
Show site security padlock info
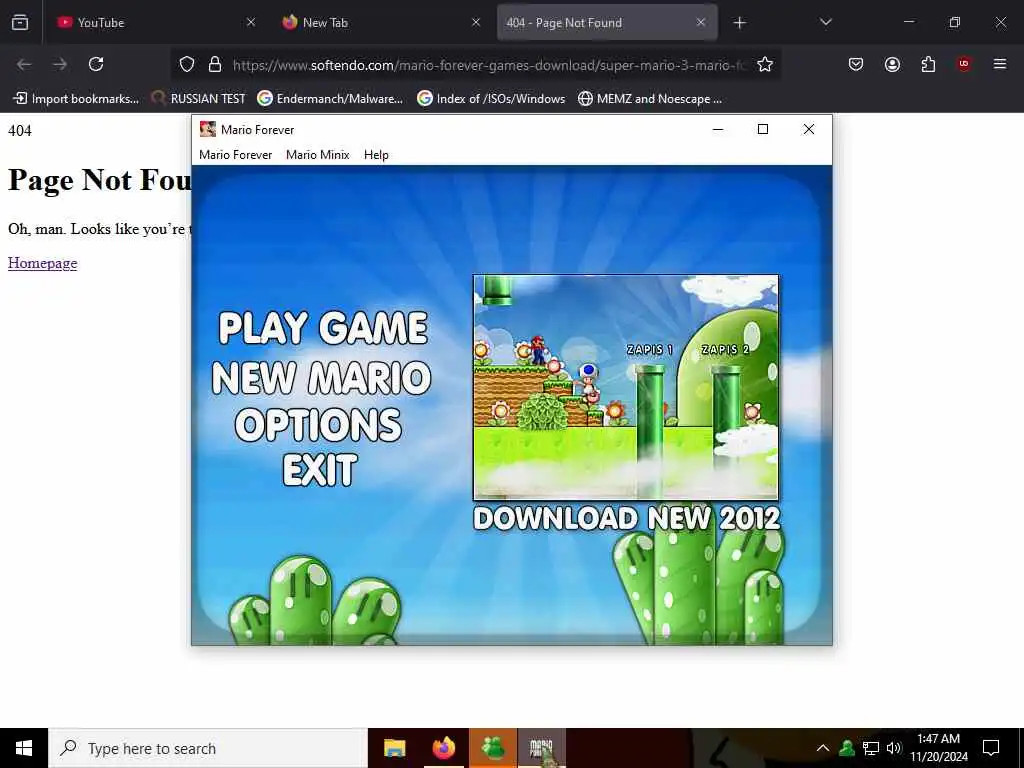[215, 64]
